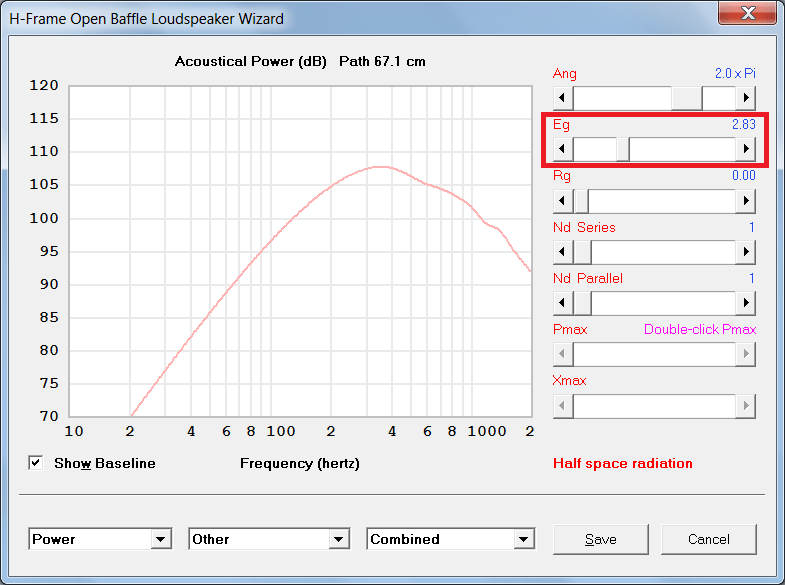Click the Ang slider thumb

[687, 98]
